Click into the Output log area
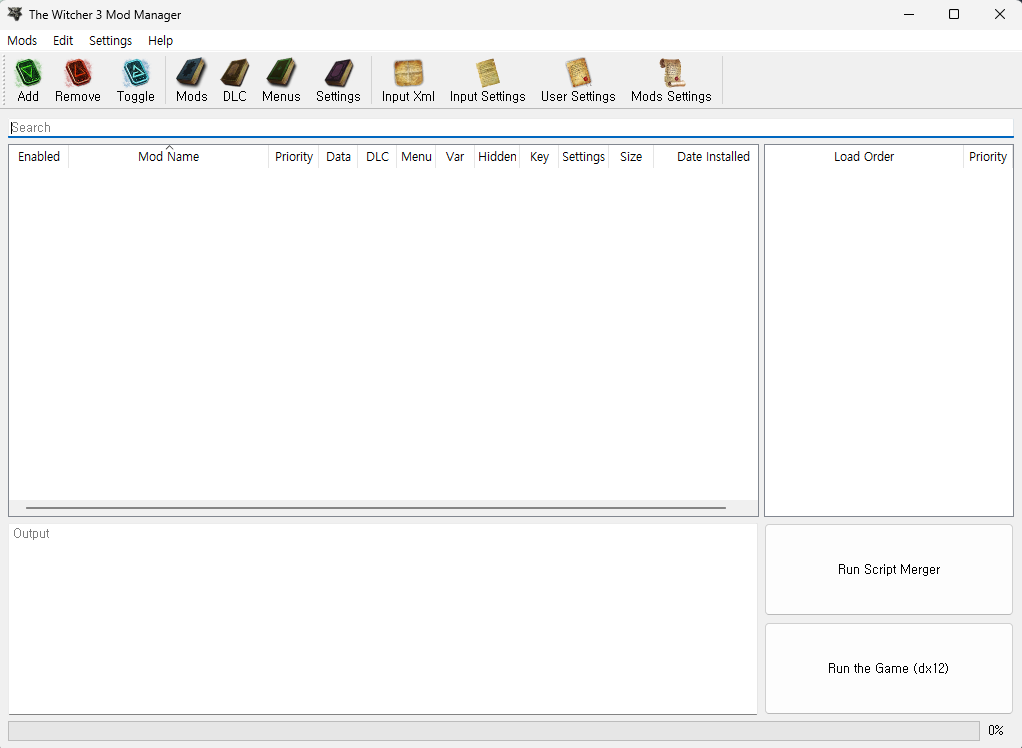 383,619
